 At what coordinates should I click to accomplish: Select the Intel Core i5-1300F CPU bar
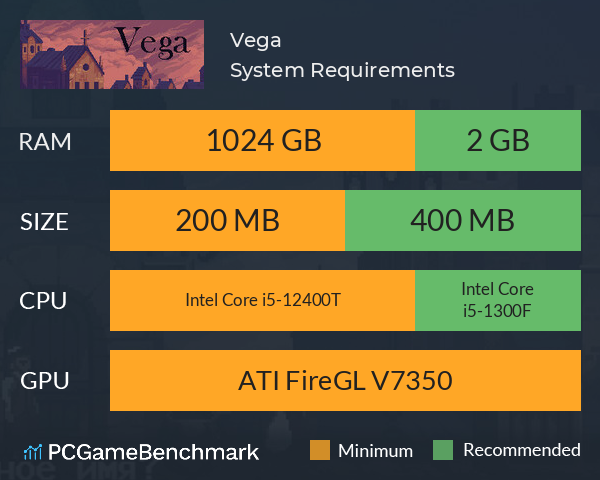coord(498,300)
